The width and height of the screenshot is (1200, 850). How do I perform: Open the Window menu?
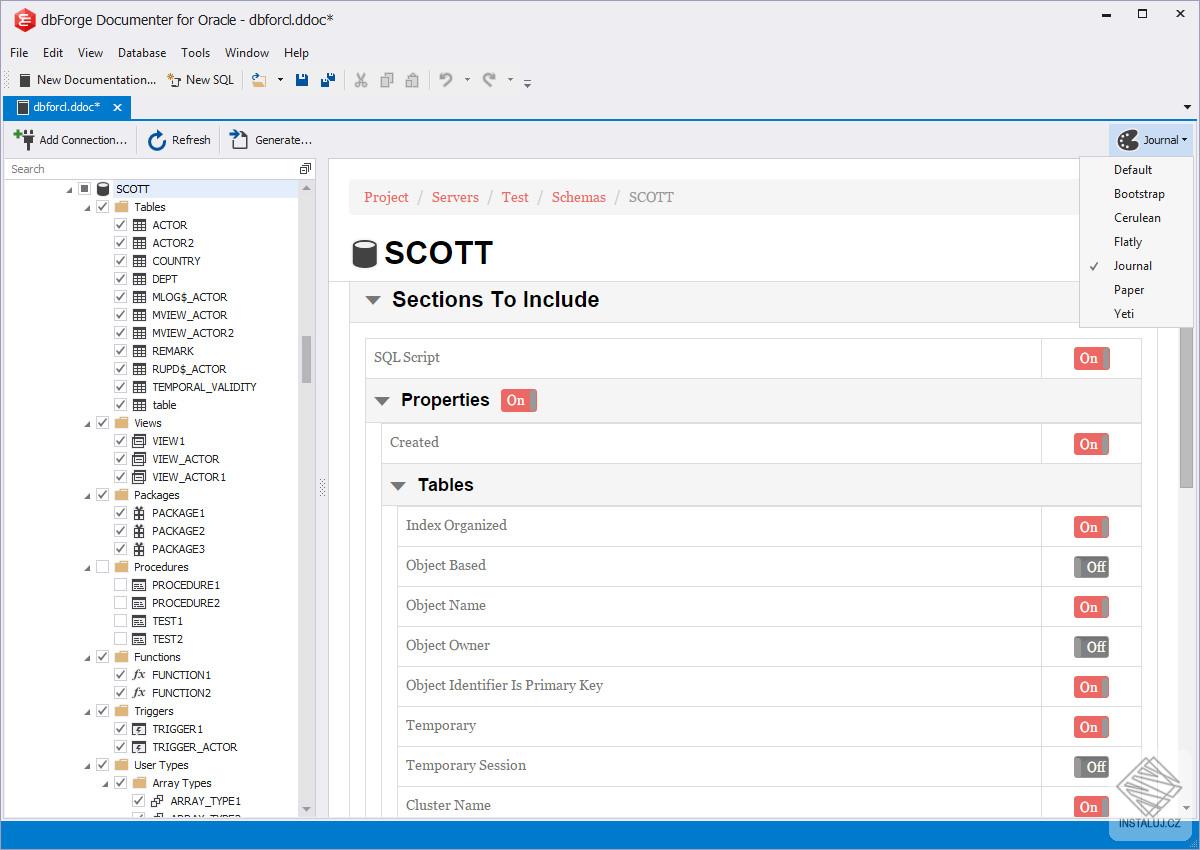tap(246, 53)
